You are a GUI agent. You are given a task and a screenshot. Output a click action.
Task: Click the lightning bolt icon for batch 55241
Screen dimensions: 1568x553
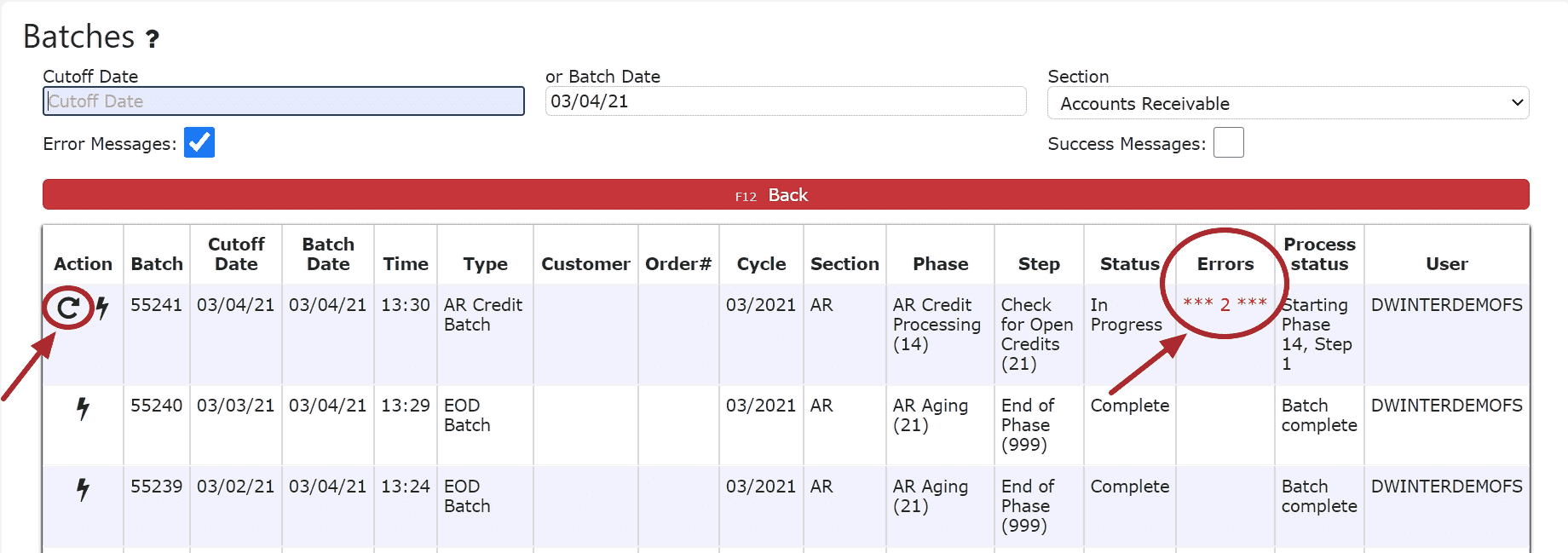tap(102, 308)
